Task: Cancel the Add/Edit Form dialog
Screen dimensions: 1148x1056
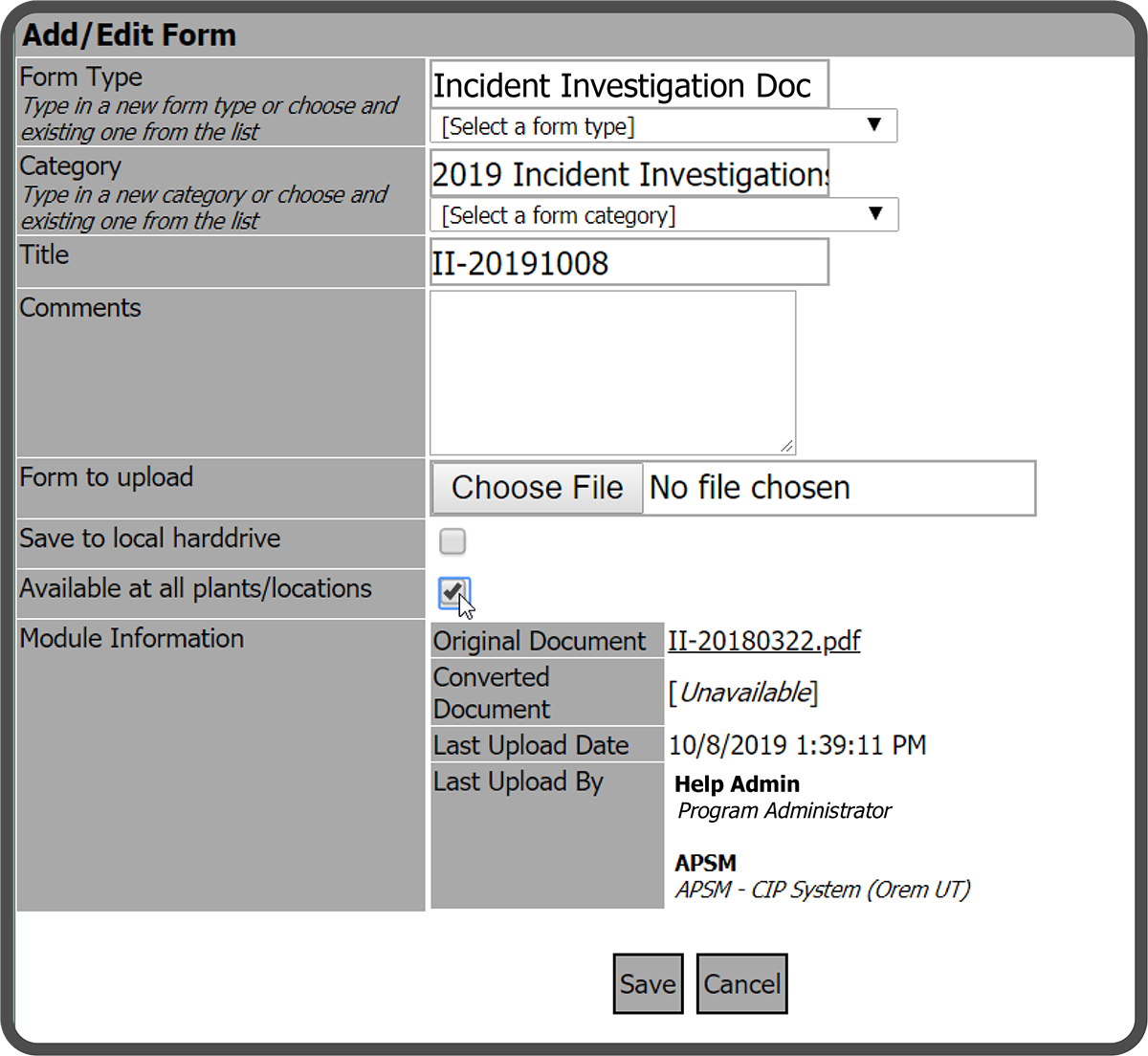Action: point(741,983)
